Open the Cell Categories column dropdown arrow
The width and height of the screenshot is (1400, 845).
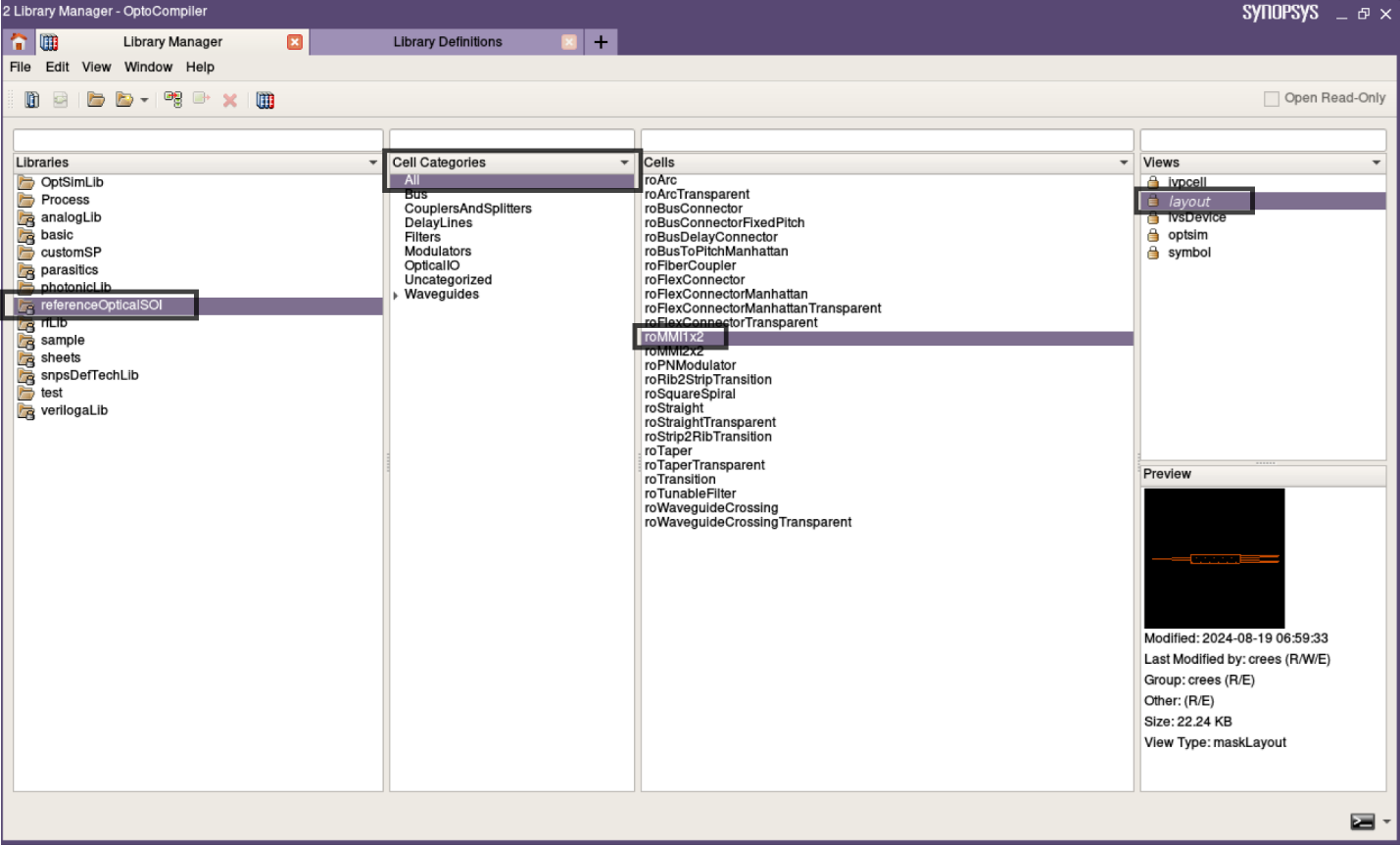point(625,163)
